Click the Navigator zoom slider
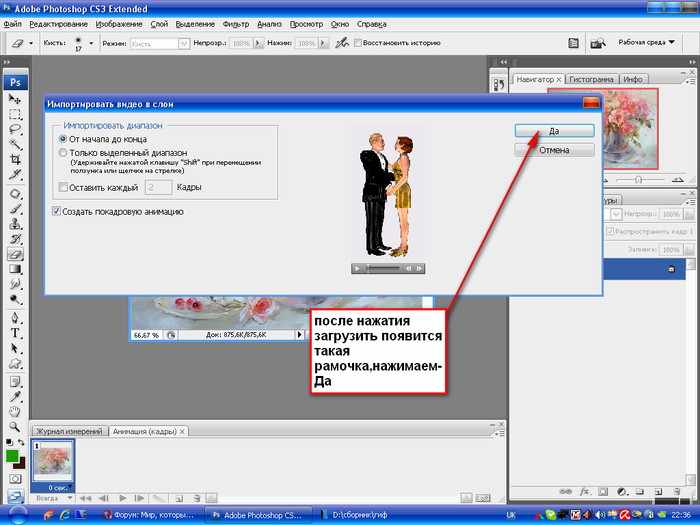 point(639,179)
